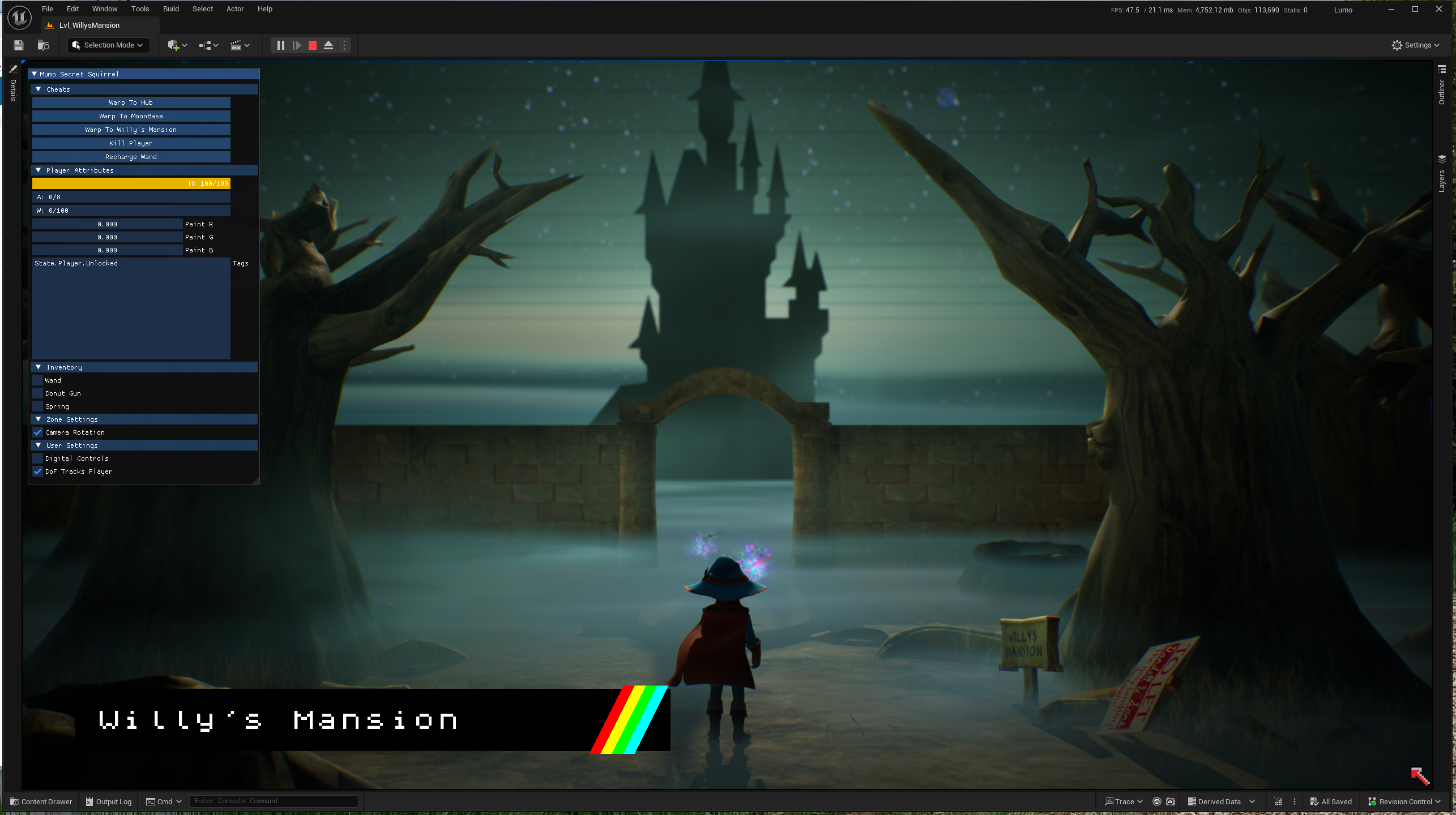Click the Kill Player cheat button
Image resolution: width=1456 pixels, height=815 pixels.
coord(131,143)
